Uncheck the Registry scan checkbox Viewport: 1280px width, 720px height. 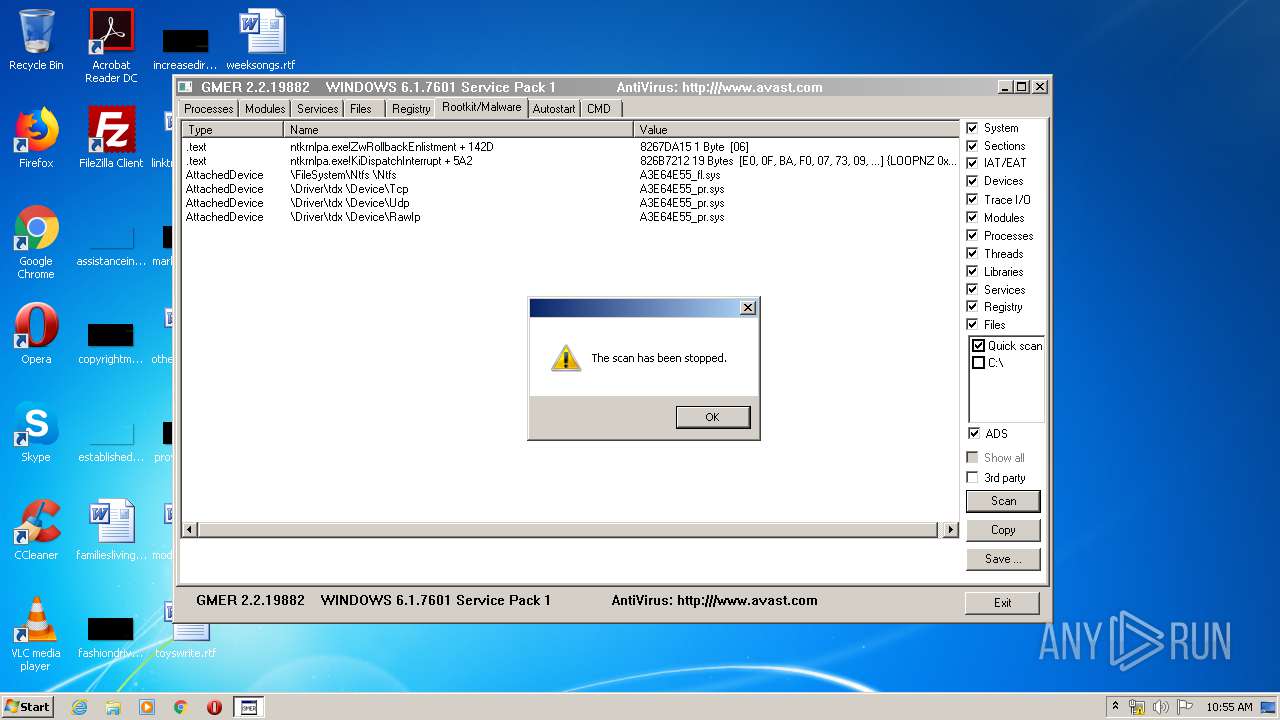pyautogui.click(x=972, y=307)
